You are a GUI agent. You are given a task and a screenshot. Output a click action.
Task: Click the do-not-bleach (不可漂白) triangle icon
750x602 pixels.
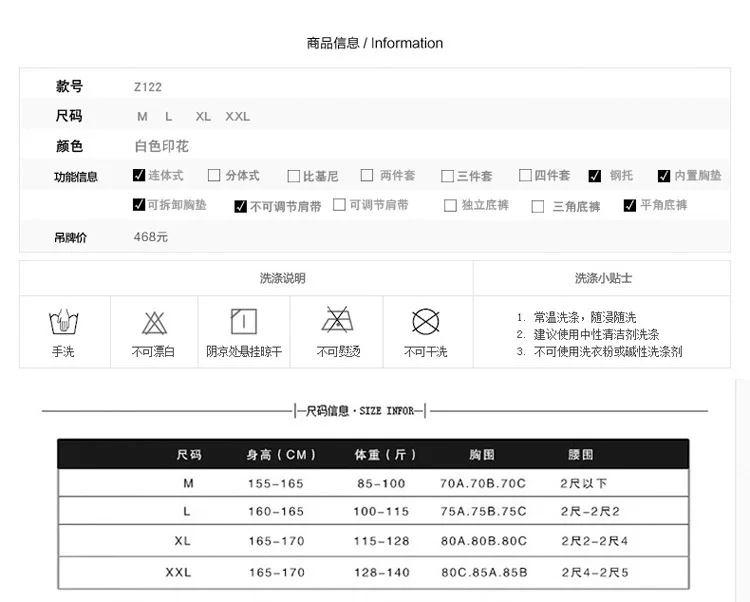pos(154,323)
